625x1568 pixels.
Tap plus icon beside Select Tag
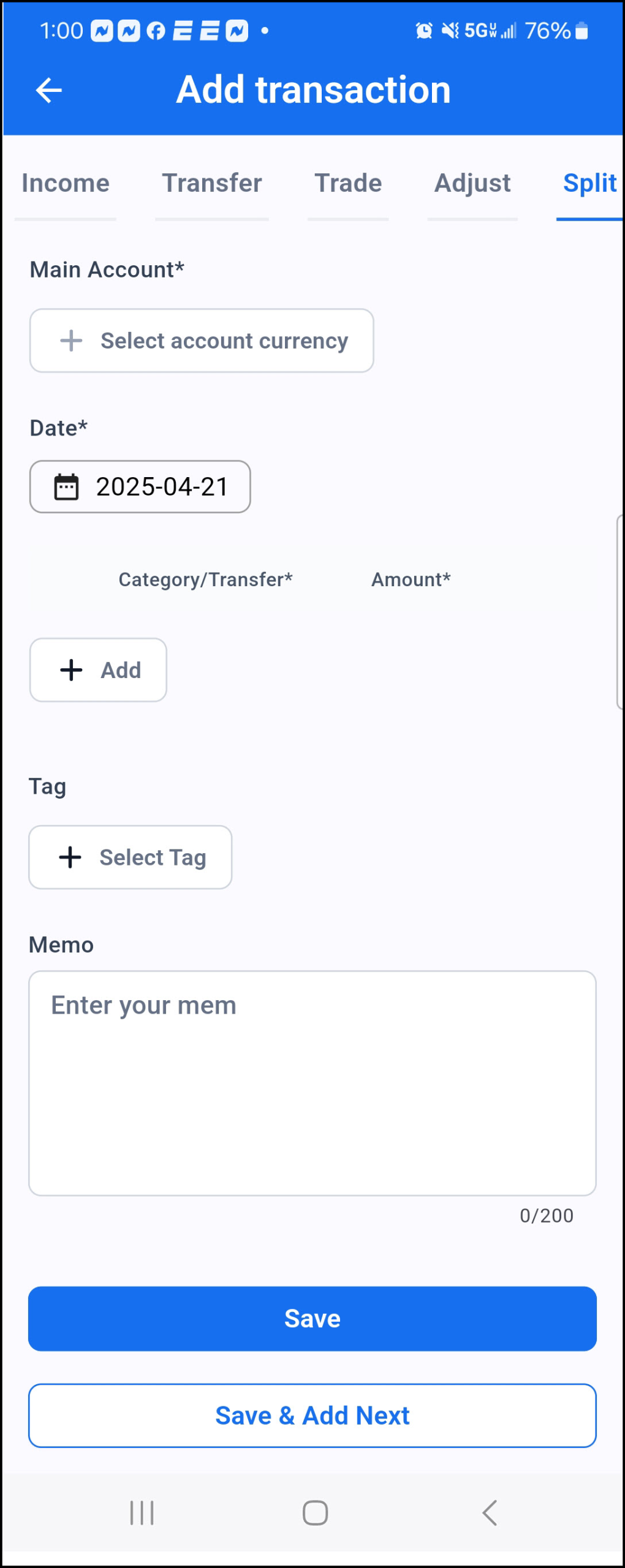tap(70, 857)
